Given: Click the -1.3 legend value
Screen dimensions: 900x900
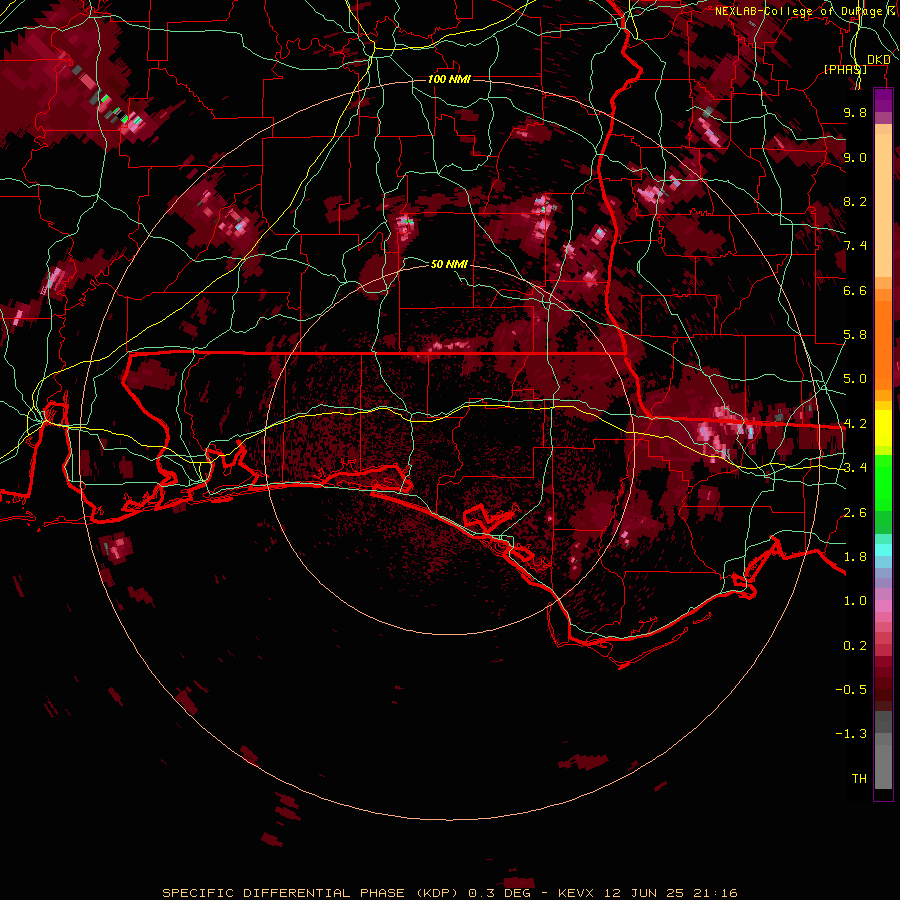Looking at the screenshot, I should (851, 734).
